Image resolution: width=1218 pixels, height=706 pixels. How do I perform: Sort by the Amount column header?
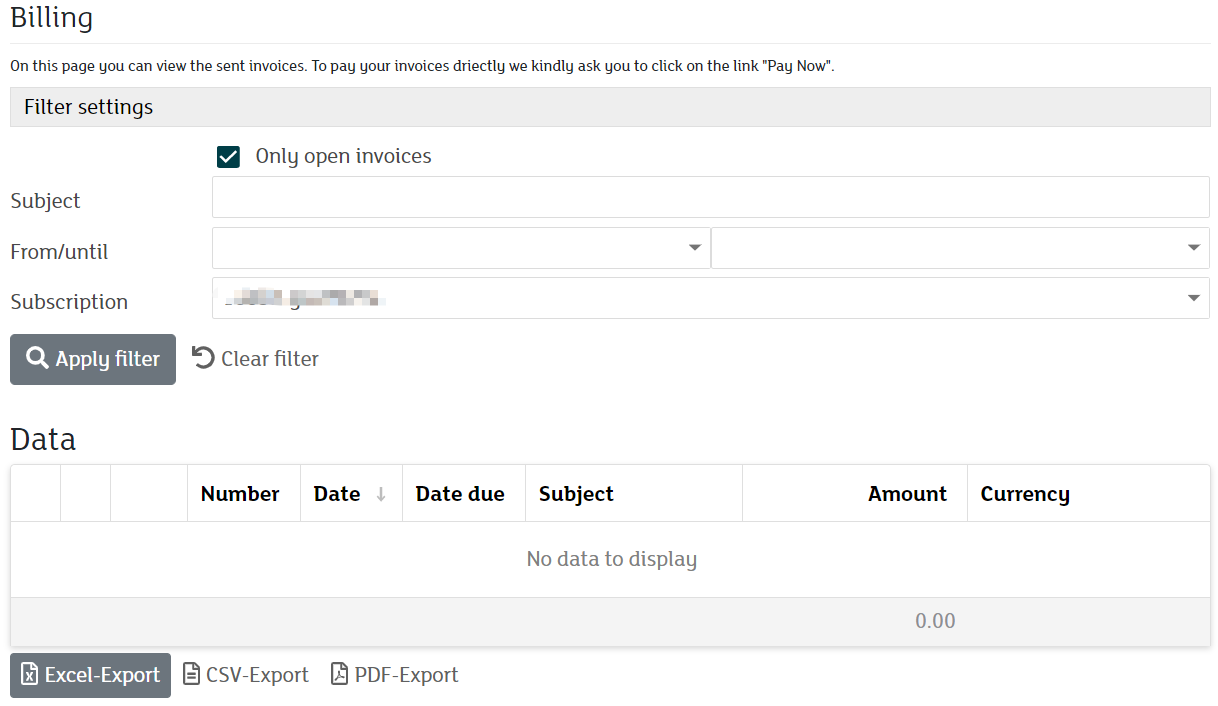907,494
